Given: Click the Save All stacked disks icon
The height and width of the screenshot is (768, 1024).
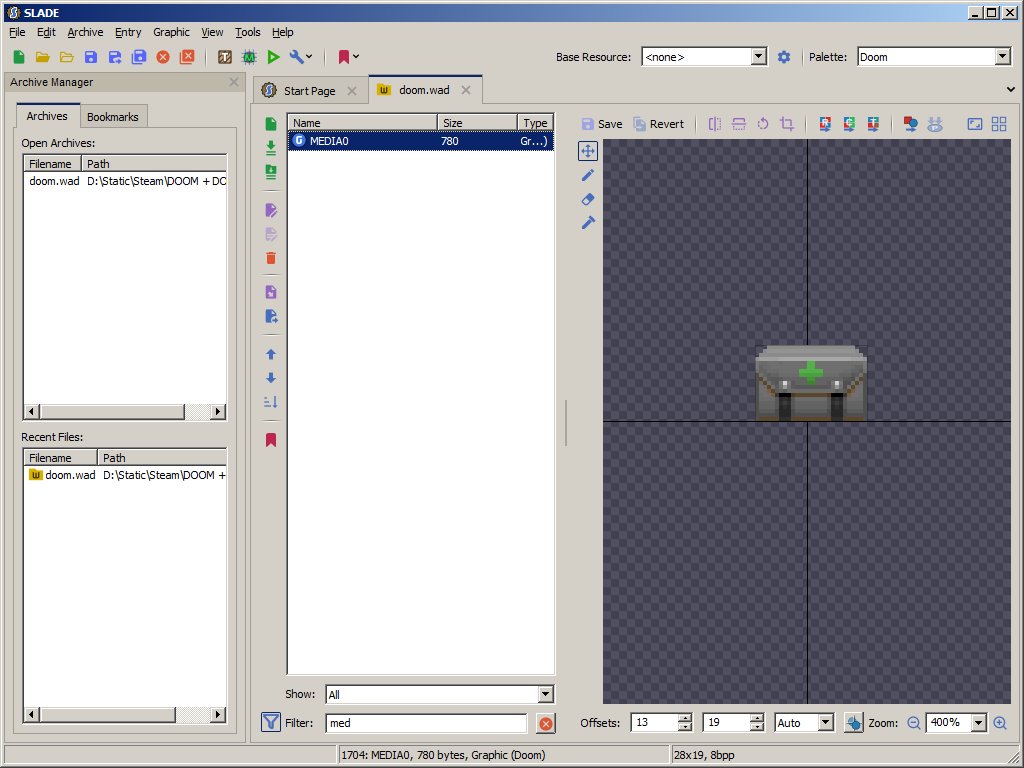Looking at the screenshot, I should 139,57.
